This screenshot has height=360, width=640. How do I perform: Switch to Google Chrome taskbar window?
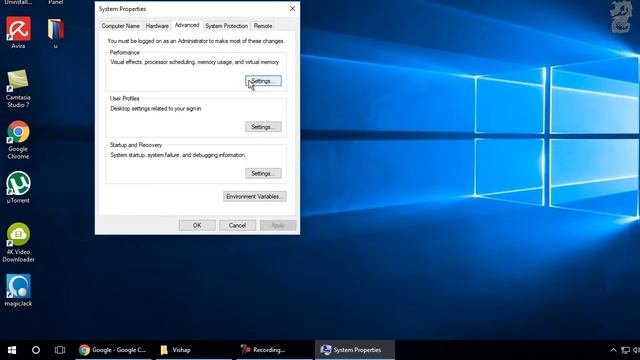(x=113, y=350)
